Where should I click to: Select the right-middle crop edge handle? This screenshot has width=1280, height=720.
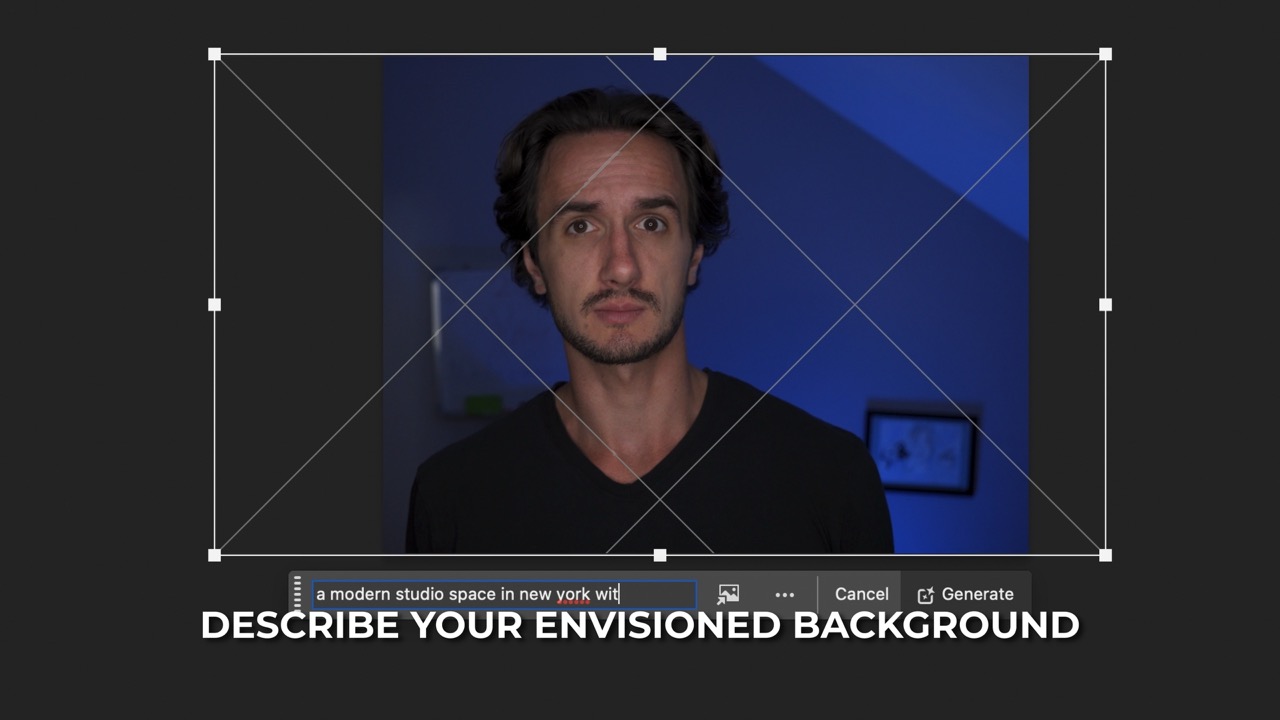(1105, 305)
